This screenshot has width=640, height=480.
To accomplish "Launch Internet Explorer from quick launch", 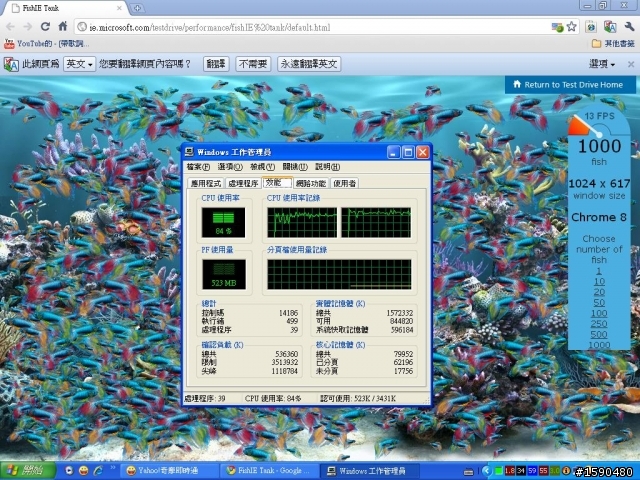I will 98,471.
